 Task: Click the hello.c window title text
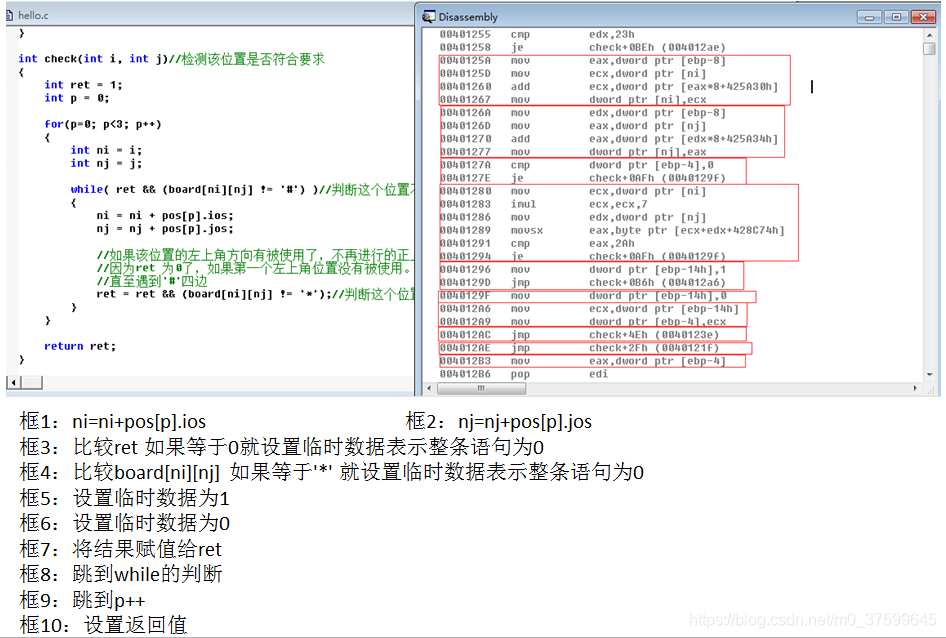tap(33, 16)
